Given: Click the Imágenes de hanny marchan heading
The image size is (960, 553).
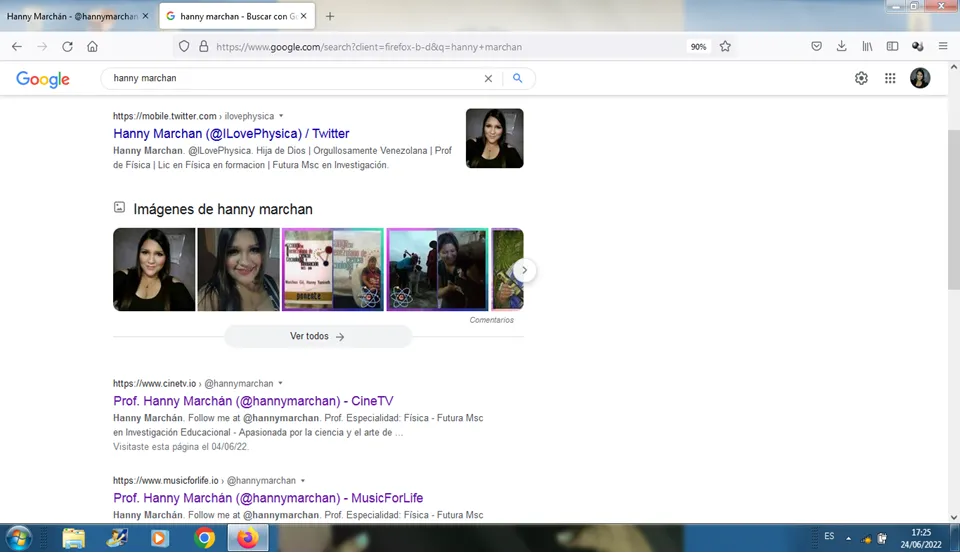Looking at the screenshot, I should pos(223,209).
